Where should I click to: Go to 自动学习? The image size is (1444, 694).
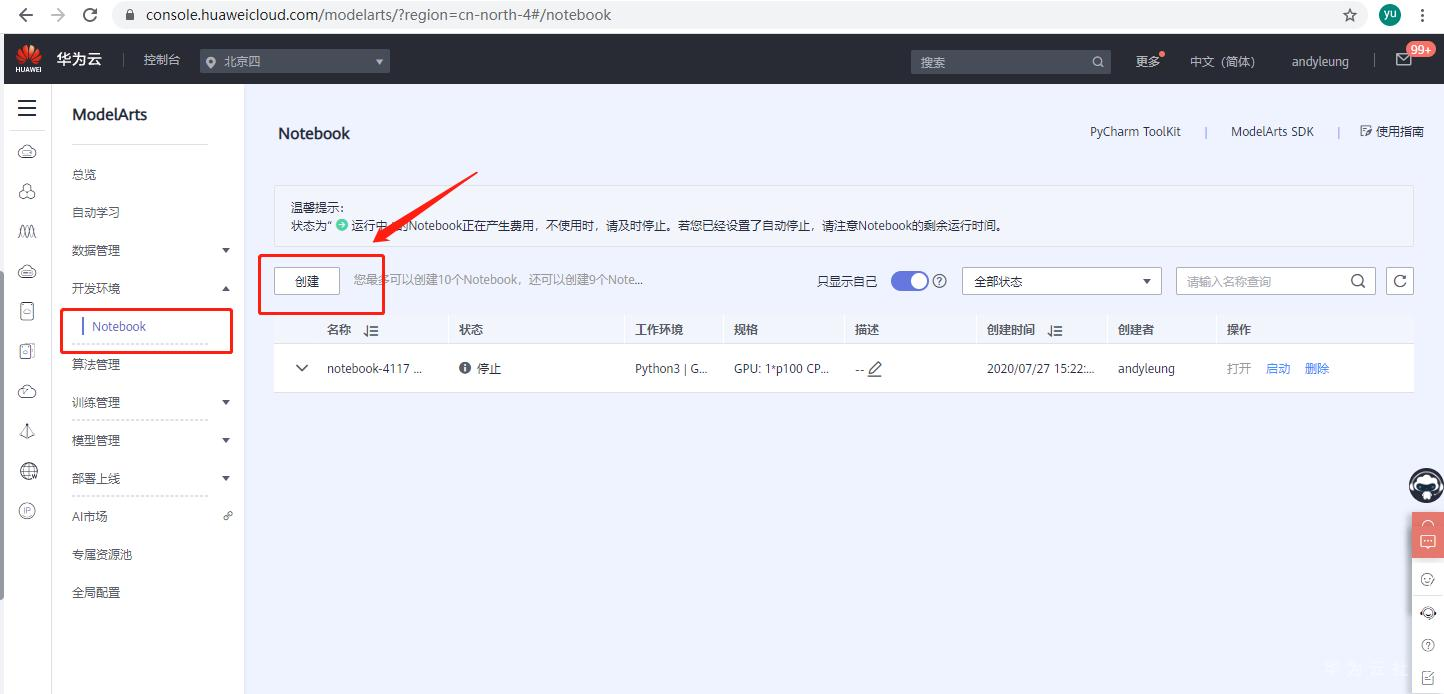click(x=95, y=212)
